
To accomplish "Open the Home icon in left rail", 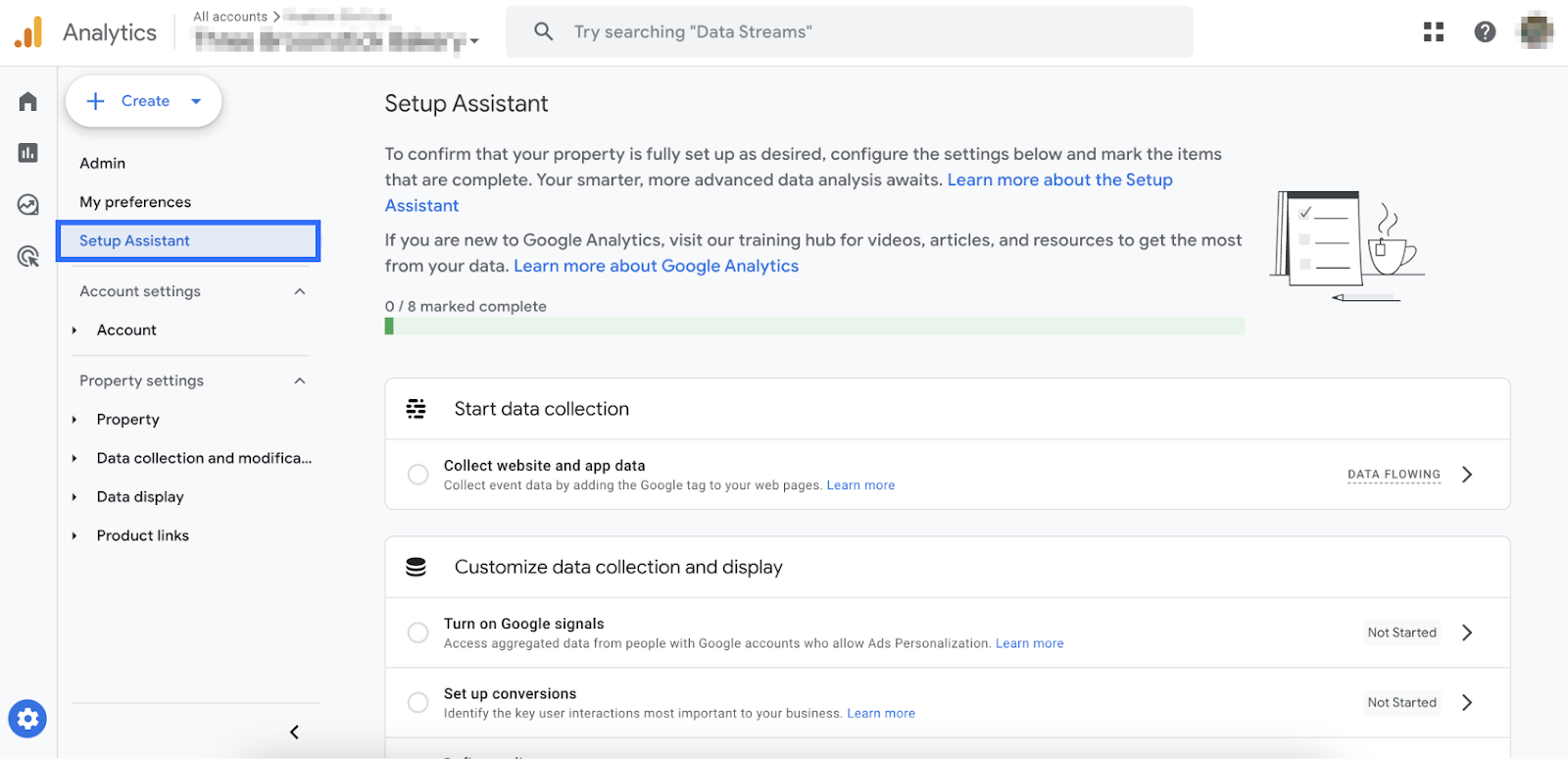I will (27, 102).
